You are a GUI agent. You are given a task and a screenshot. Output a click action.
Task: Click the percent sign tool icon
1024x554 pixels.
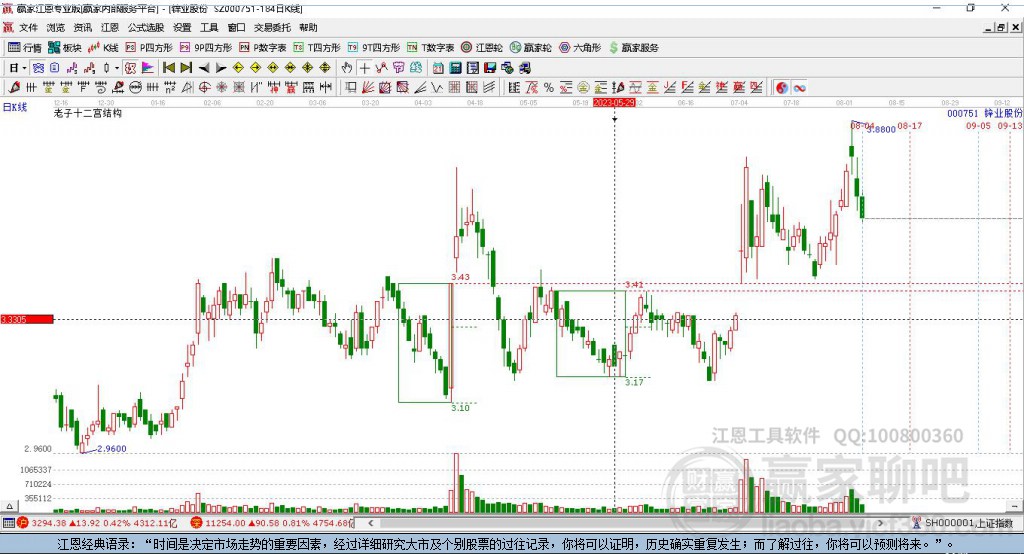[549, 88]
